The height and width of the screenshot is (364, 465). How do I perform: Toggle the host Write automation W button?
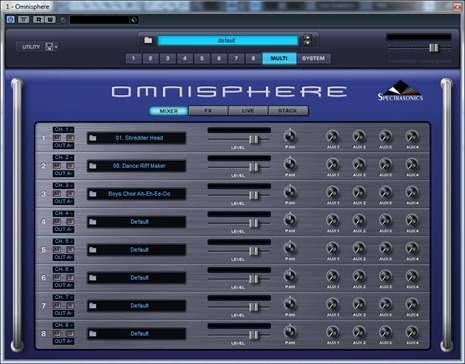(50, 20)
